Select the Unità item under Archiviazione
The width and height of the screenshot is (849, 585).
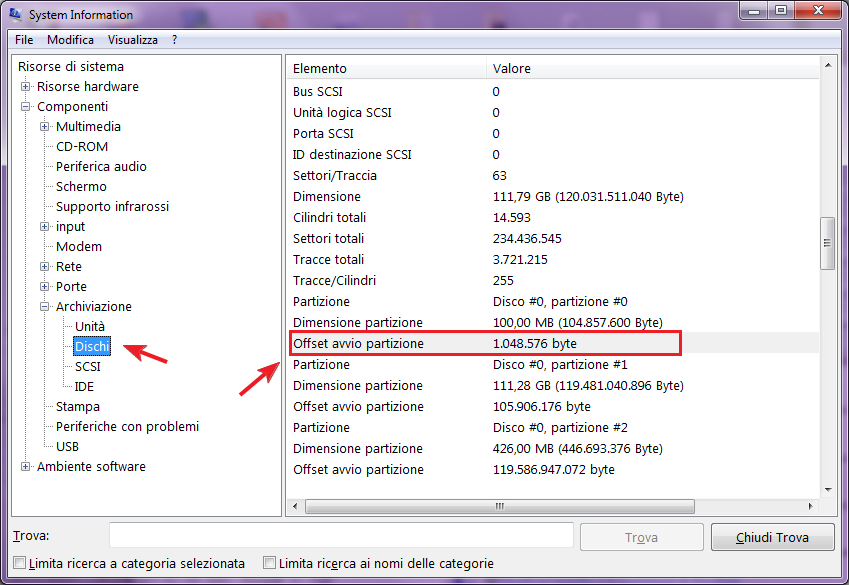click(90, 327)
